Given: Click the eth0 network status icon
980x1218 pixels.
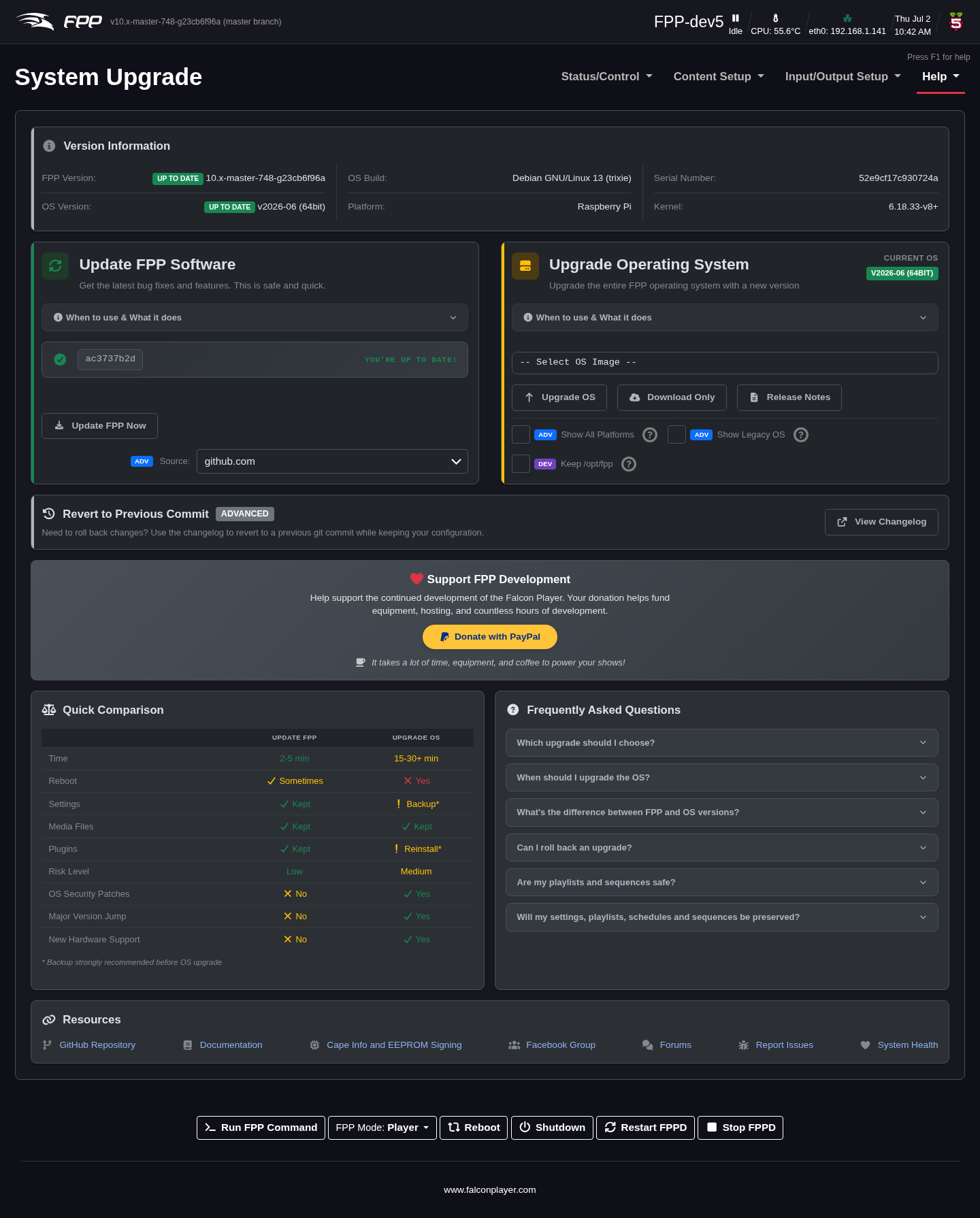Looking at the screenshot, I should (x=847, y=18).
